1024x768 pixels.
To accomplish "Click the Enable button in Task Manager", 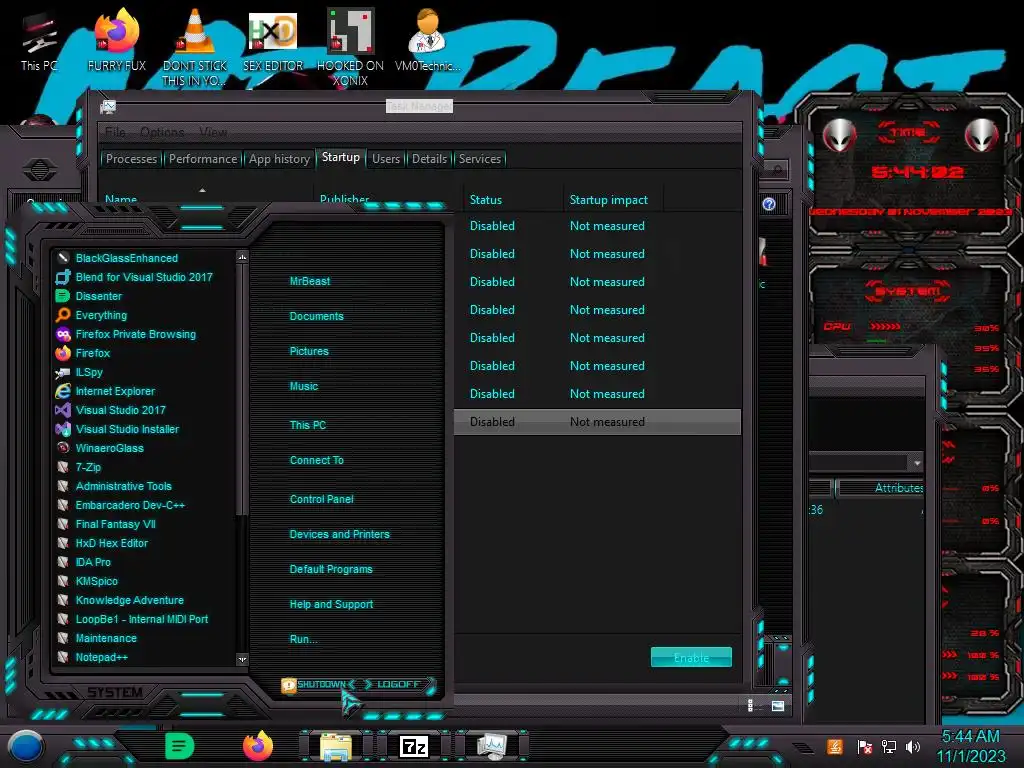I will pyautogui.click(x=691, y=658).
